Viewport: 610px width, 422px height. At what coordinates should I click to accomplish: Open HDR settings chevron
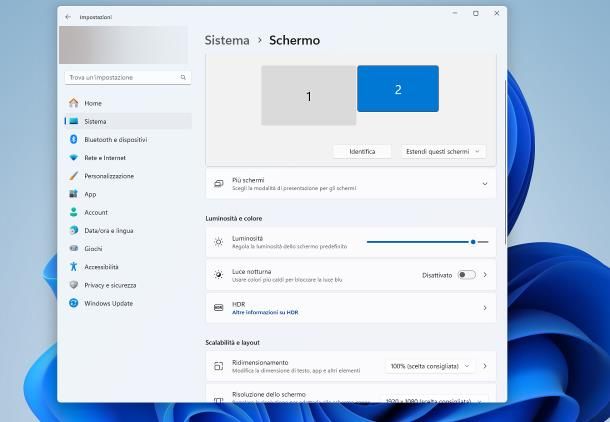click(x=485, y=308)
